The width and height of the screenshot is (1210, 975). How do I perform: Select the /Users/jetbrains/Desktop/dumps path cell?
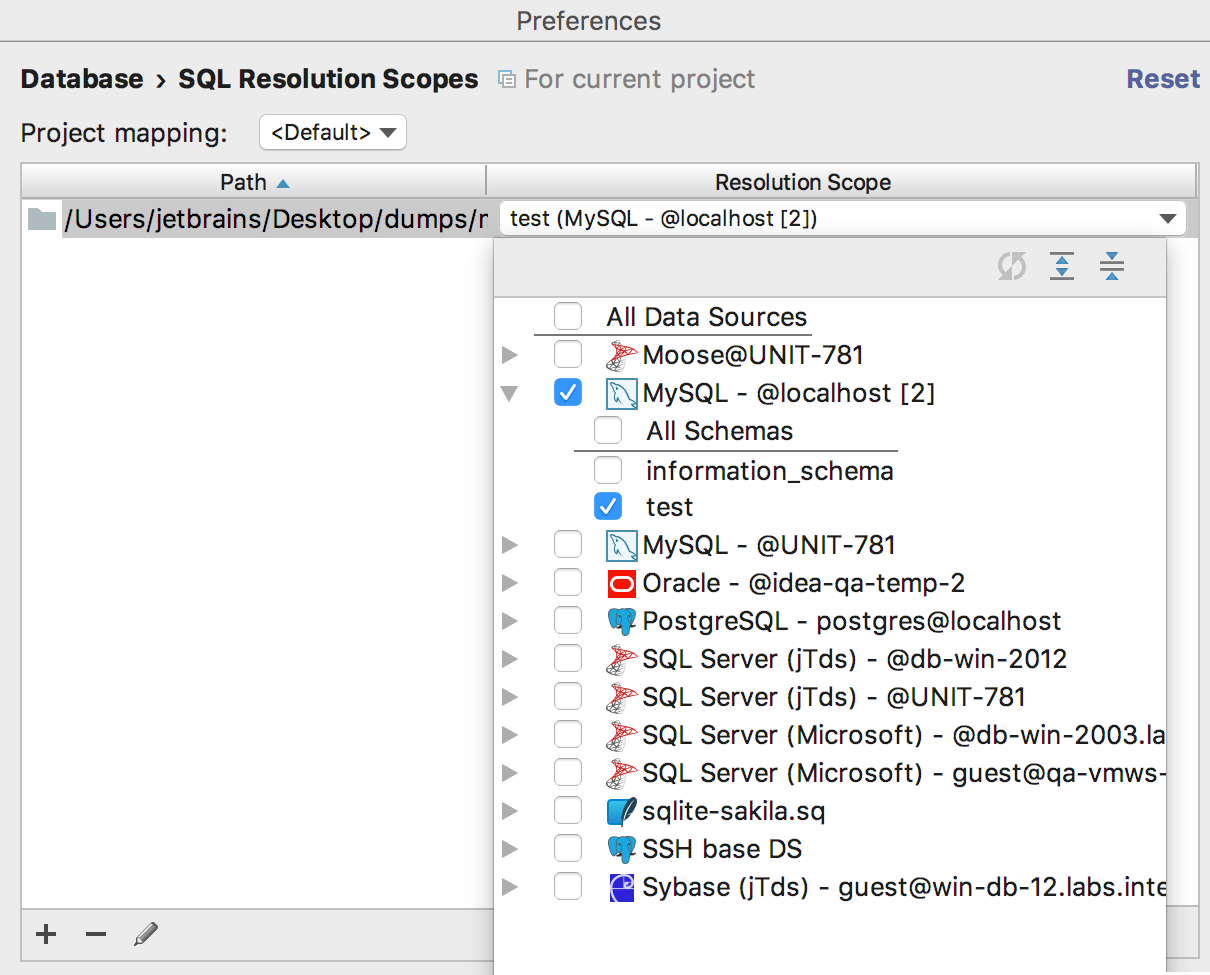pyautogui.click(x=258, y=218)
